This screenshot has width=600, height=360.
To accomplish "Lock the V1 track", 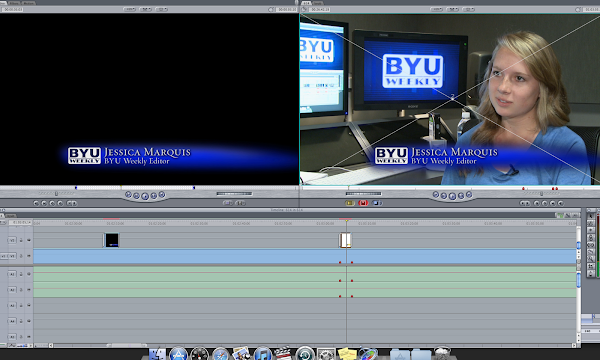I will (x=21, y=256).
